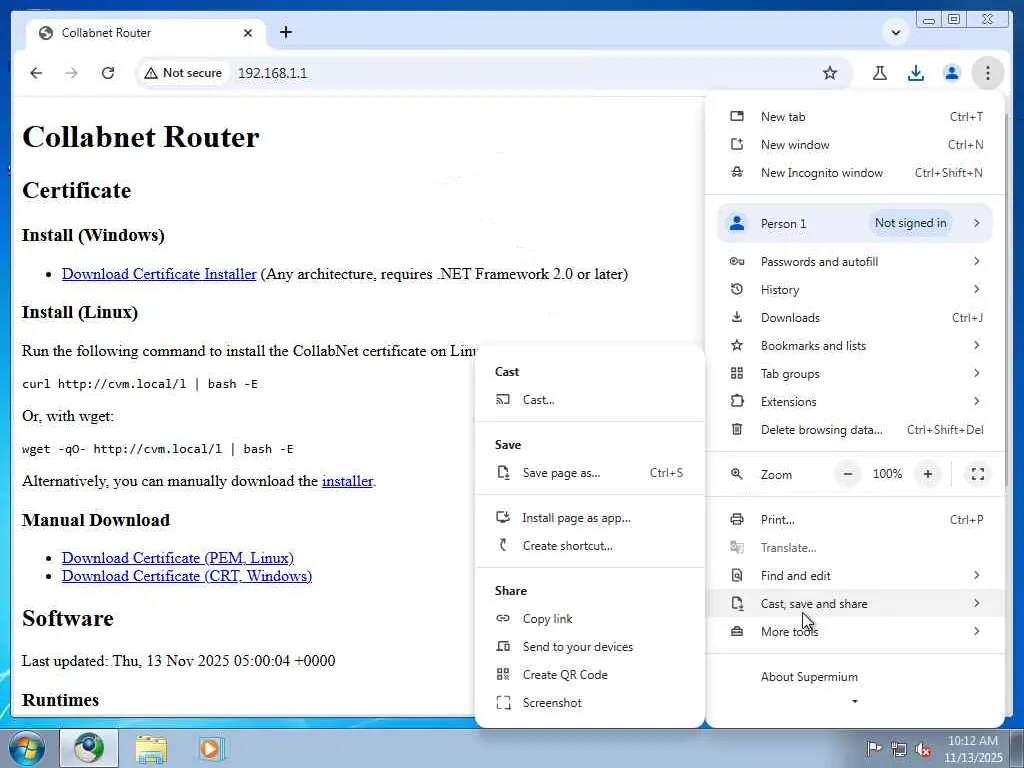This screenshot has height=768, width=1024.
Task: Expand the History submenu
Action: pos(856,290)
